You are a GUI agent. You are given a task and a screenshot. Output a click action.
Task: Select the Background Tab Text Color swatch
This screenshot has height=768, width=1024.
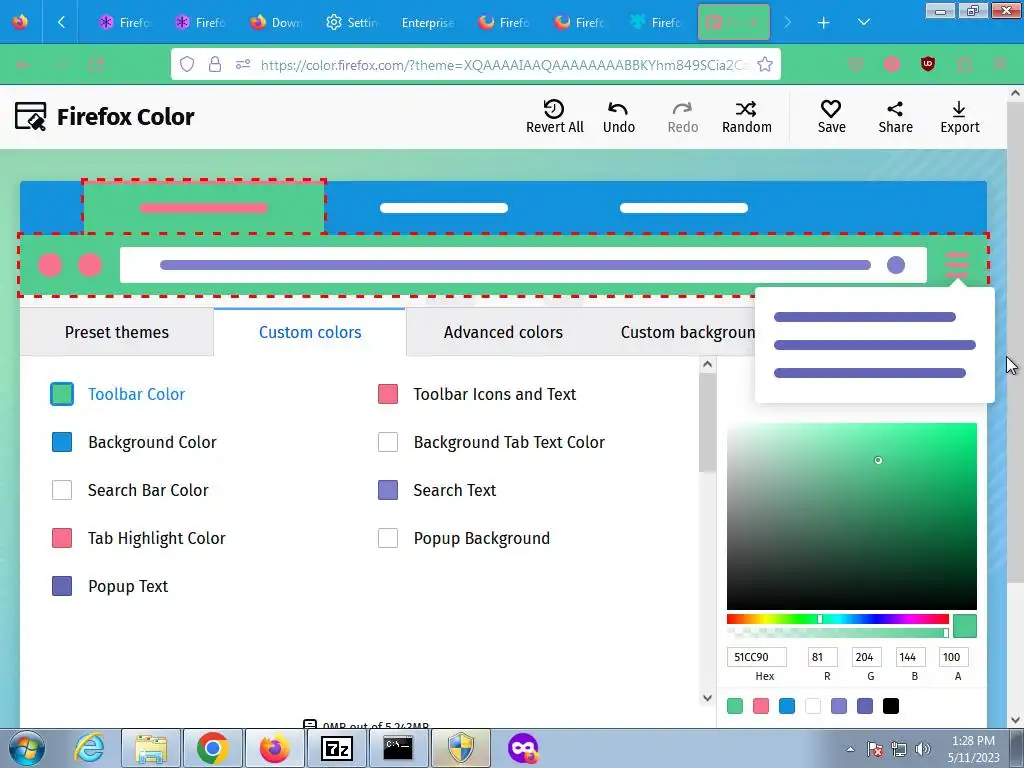388,442
